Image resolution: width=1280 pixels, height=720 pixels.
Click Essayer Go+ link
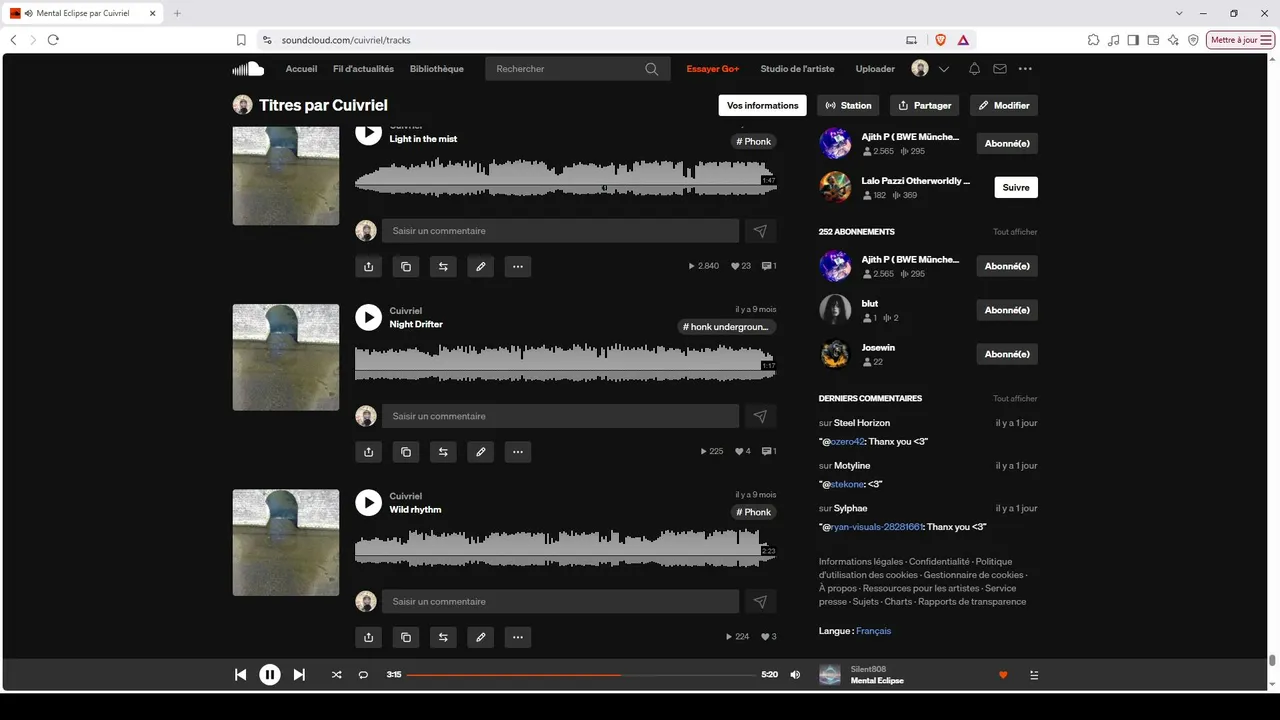[712, 69]
